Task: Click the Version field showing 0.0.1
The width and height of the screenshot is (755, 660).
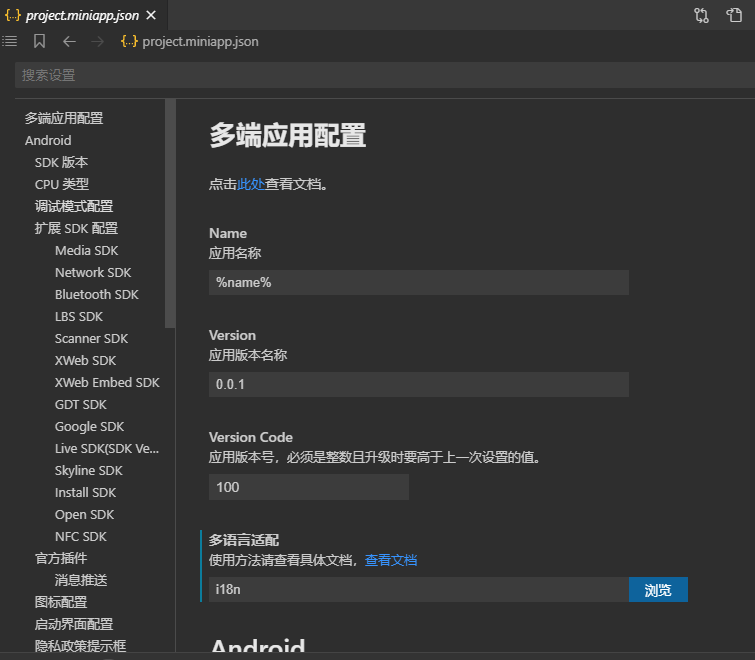Action: (418, 385)
